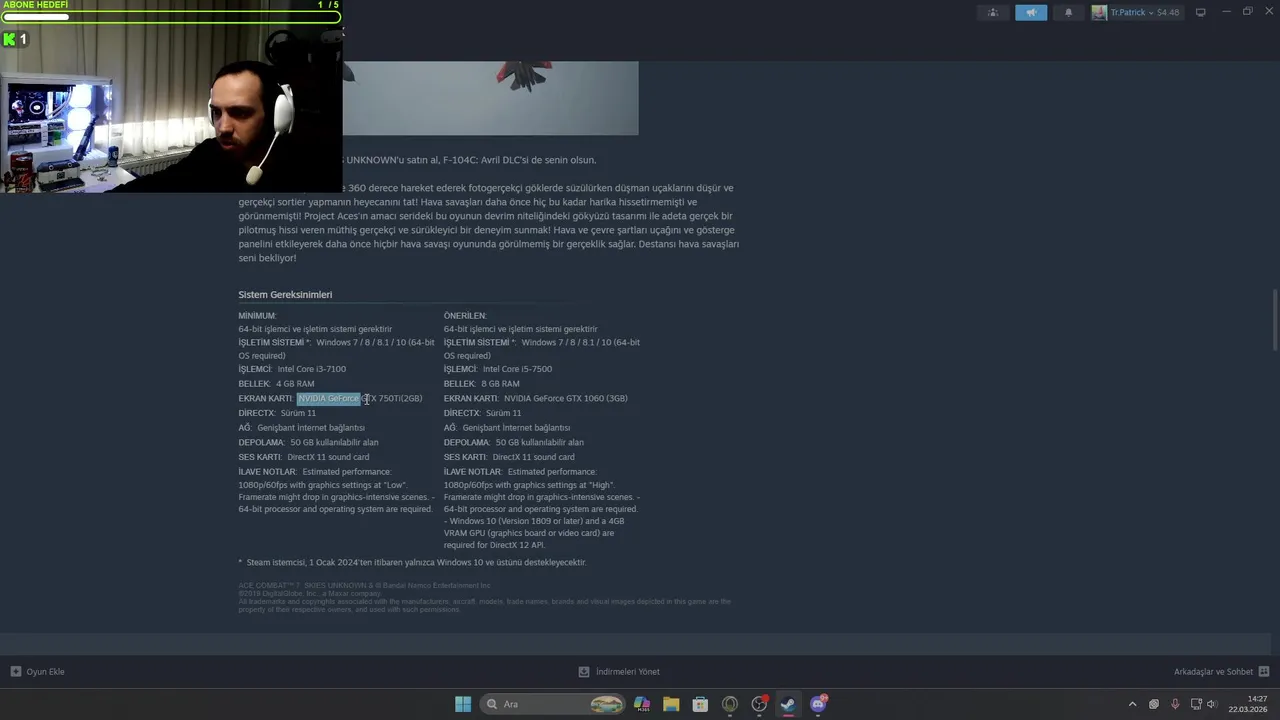Click the ÖNERİLEN requirements label
The width and height of the screenshot is (1280, 720).
click(465, 316)
